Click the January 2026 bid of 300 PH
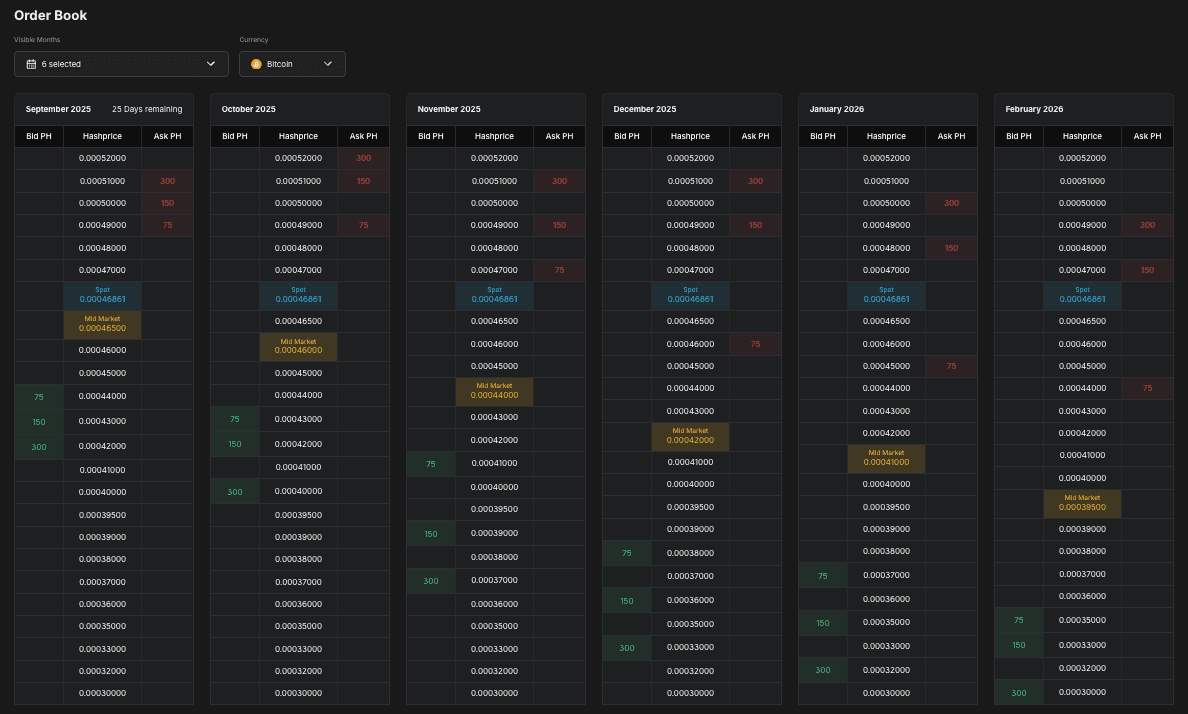Screen dimensions: 1188x714 (x=823, y=670)
